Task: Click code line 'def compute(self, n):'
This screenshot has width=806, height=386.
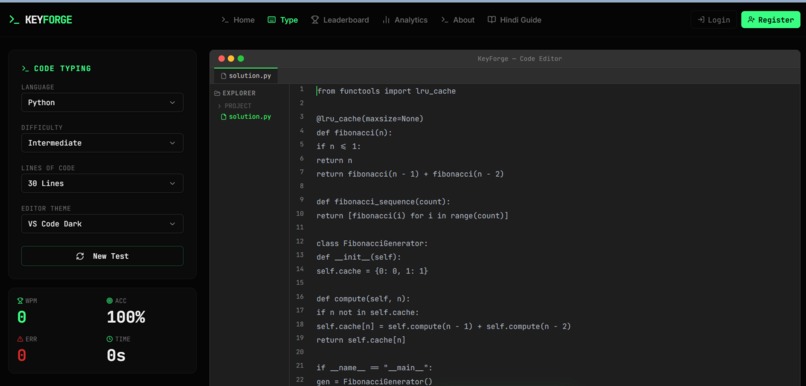Action: (363, 299)
